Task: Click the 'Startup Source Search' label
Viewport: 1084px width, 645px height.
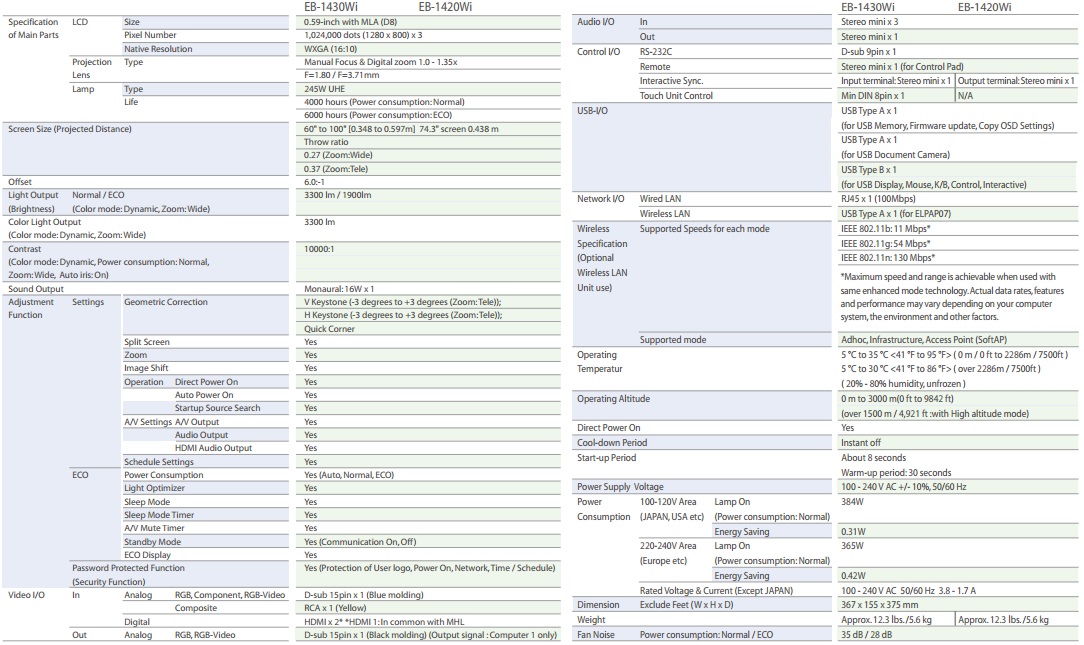Action: (x=218, y=409)
